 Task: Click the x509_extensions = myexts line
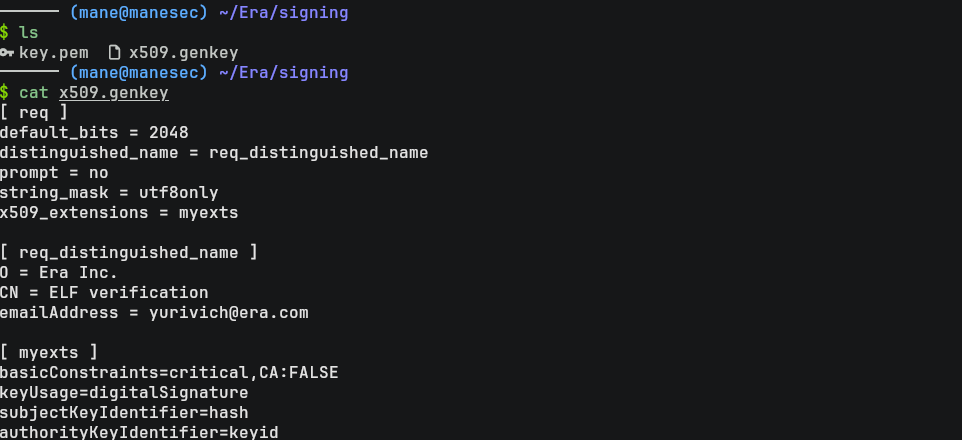click(x=119, y=212)
